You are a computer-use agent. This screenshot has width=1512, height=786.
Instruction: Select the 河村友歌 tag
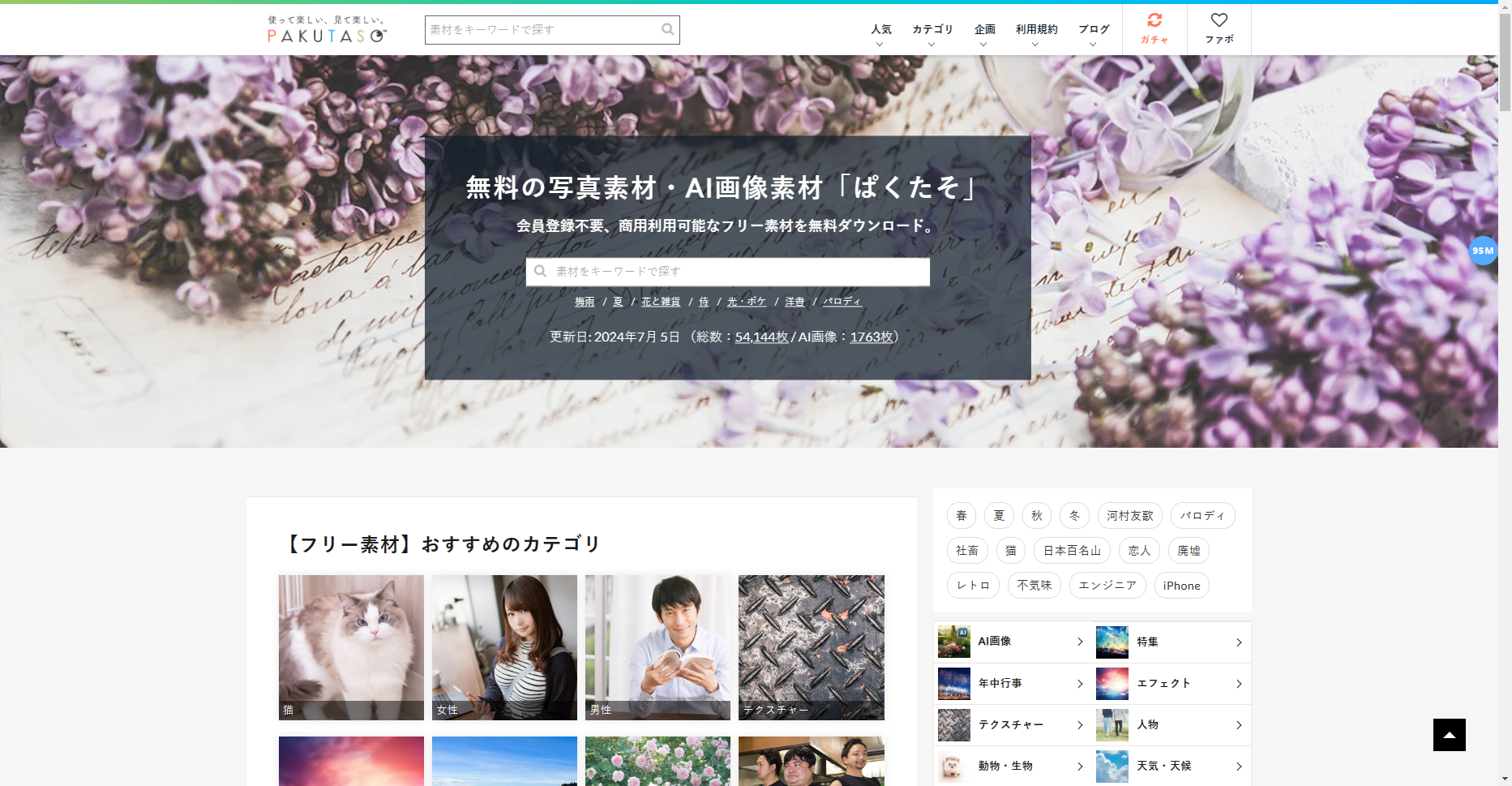click(x=1130, y=516)
